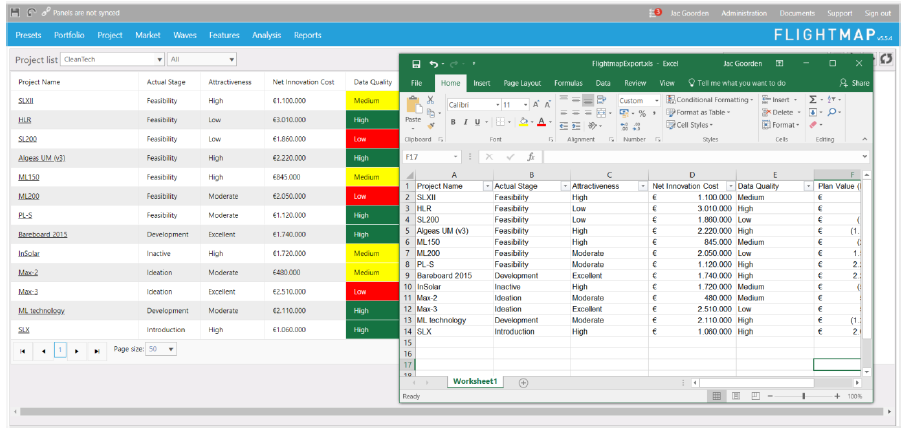Click the Sign out link

coord(878,13)
